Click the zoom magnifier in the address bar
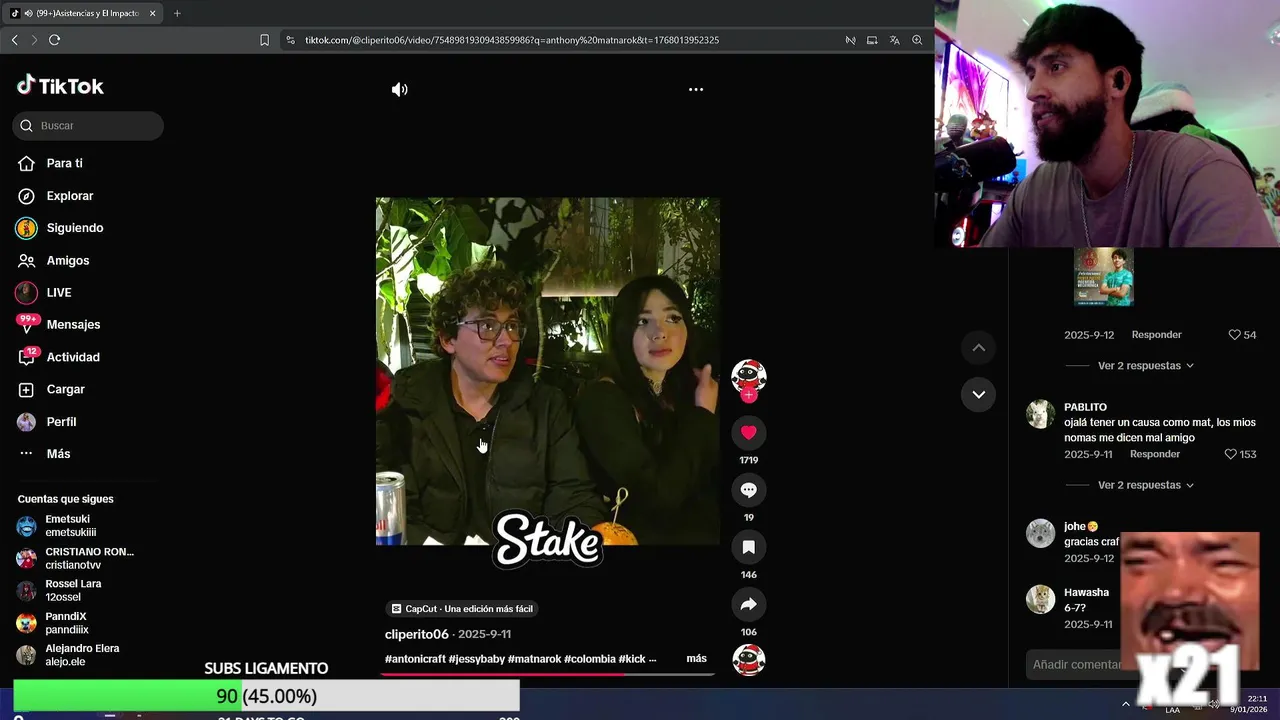The height and width of the screenshot is (720, 1280). 917,40
